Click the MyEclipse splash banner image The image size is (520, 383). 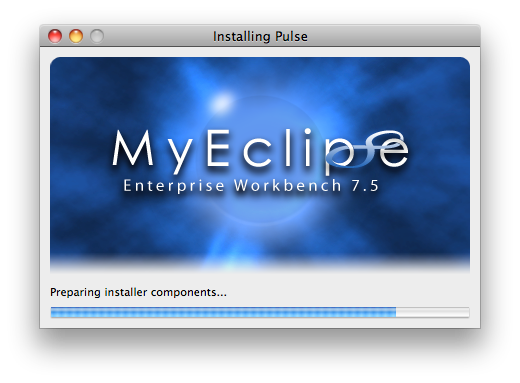(260, 165)
